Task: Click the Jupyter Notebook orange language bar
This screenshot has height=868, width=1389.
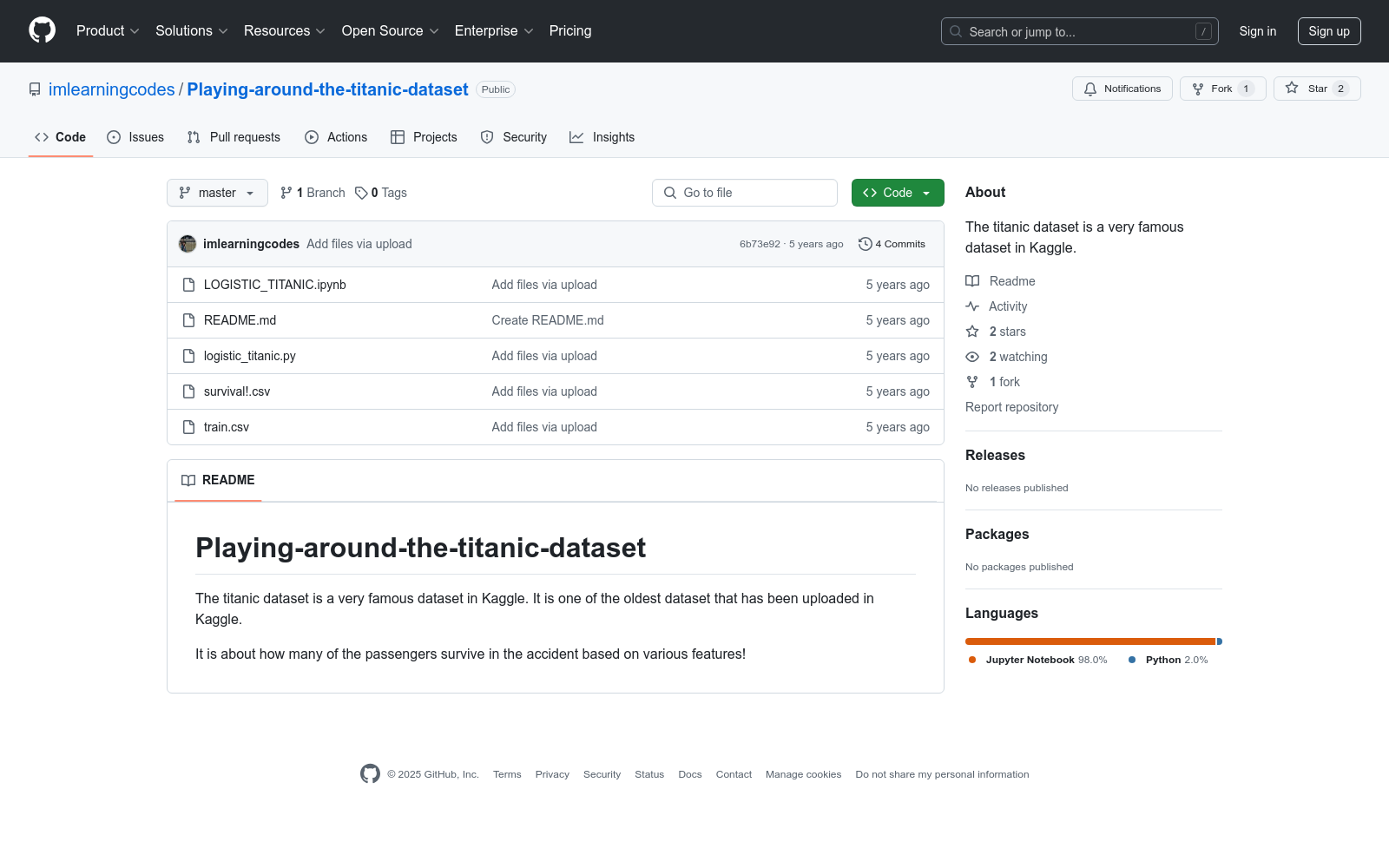Action: click(x=1090, y=641)
